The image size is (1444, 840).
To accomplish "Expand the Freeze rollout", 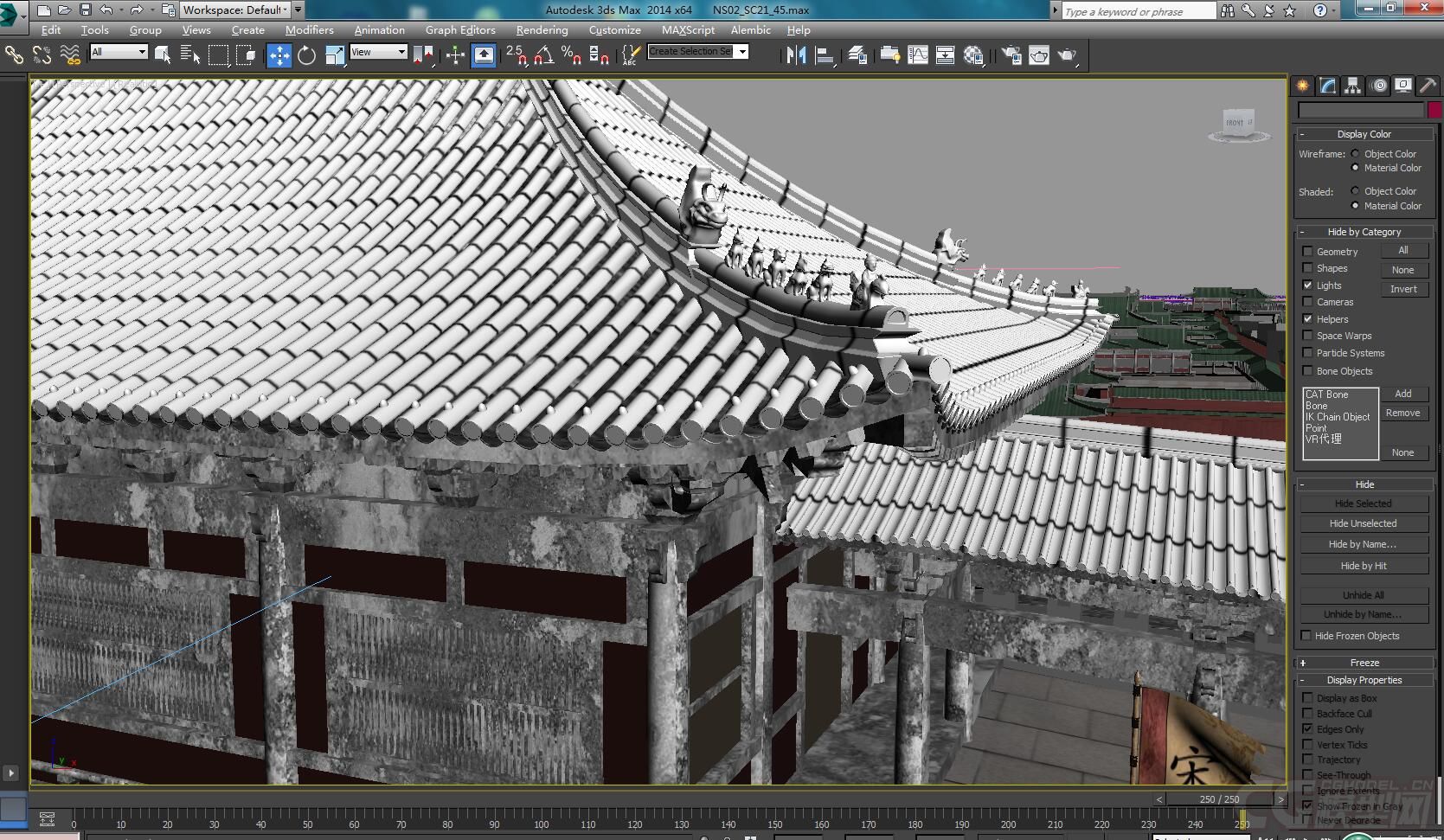I will point(1364,663).
